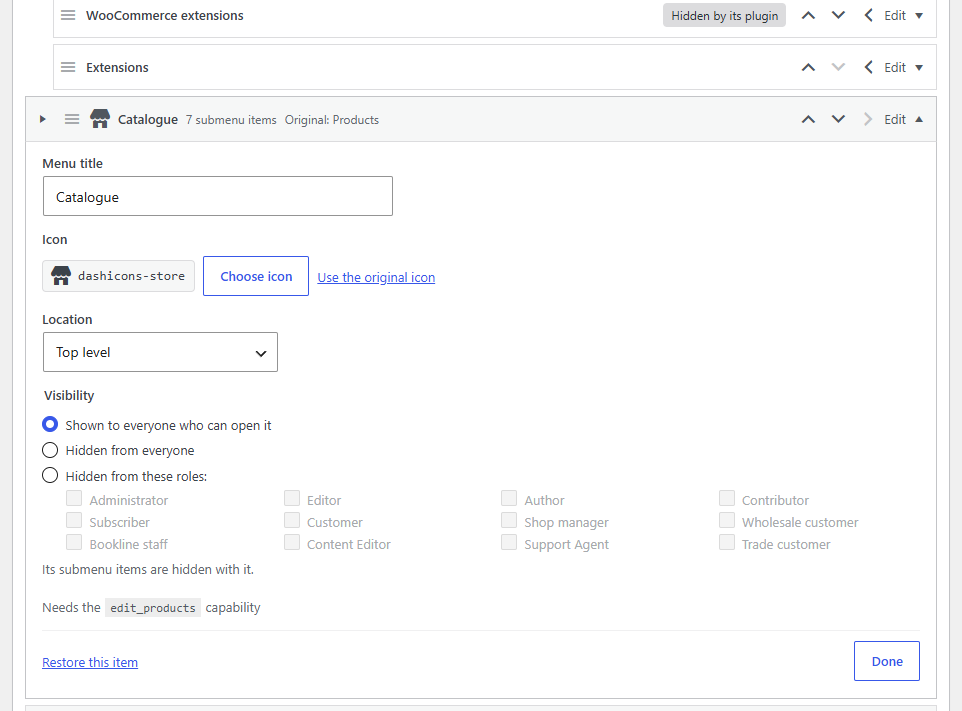
Task: Move Extensions item up
Action: click(x=809, y=67)
